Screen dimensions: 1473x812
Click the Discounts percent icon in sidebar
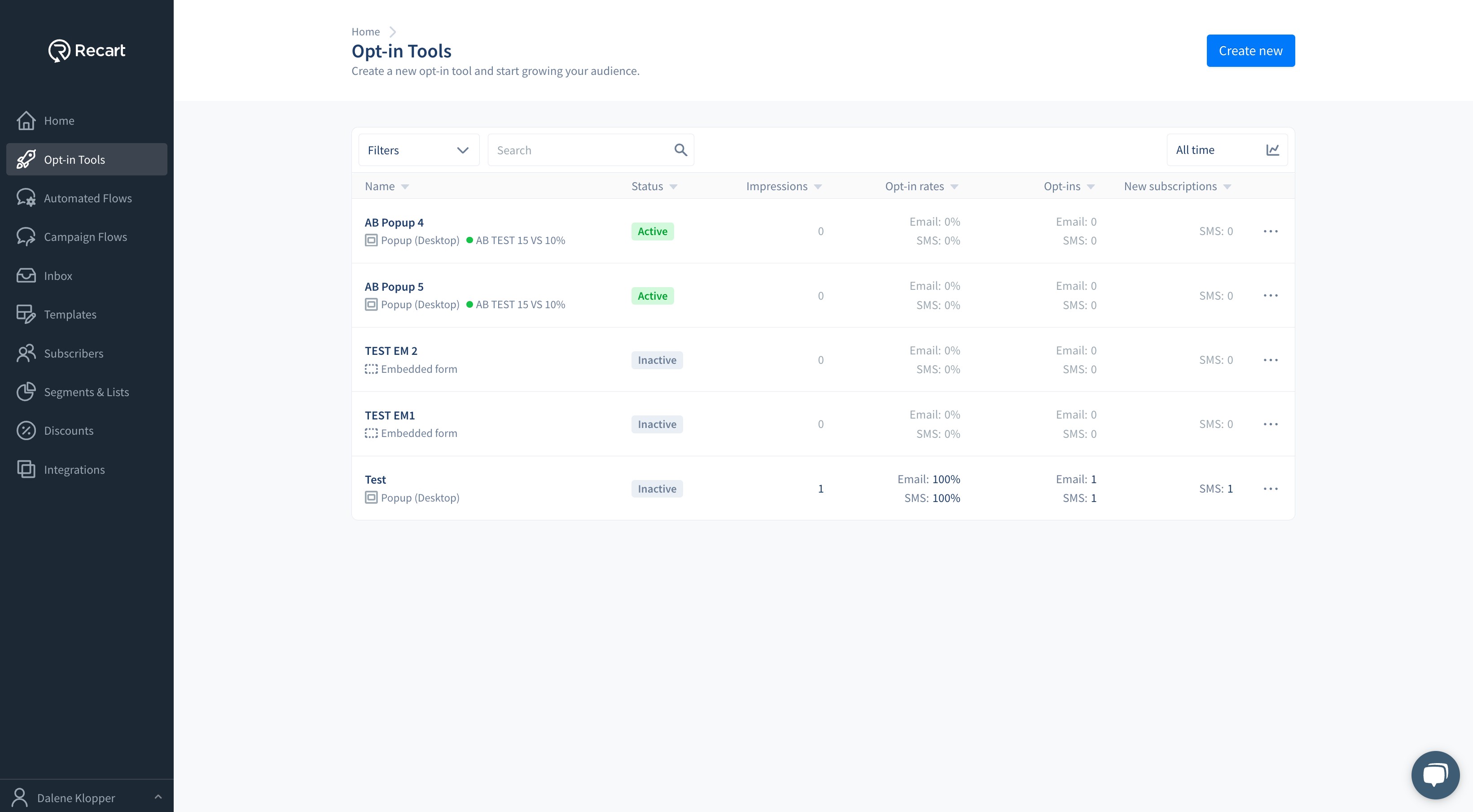click(26, 431)
